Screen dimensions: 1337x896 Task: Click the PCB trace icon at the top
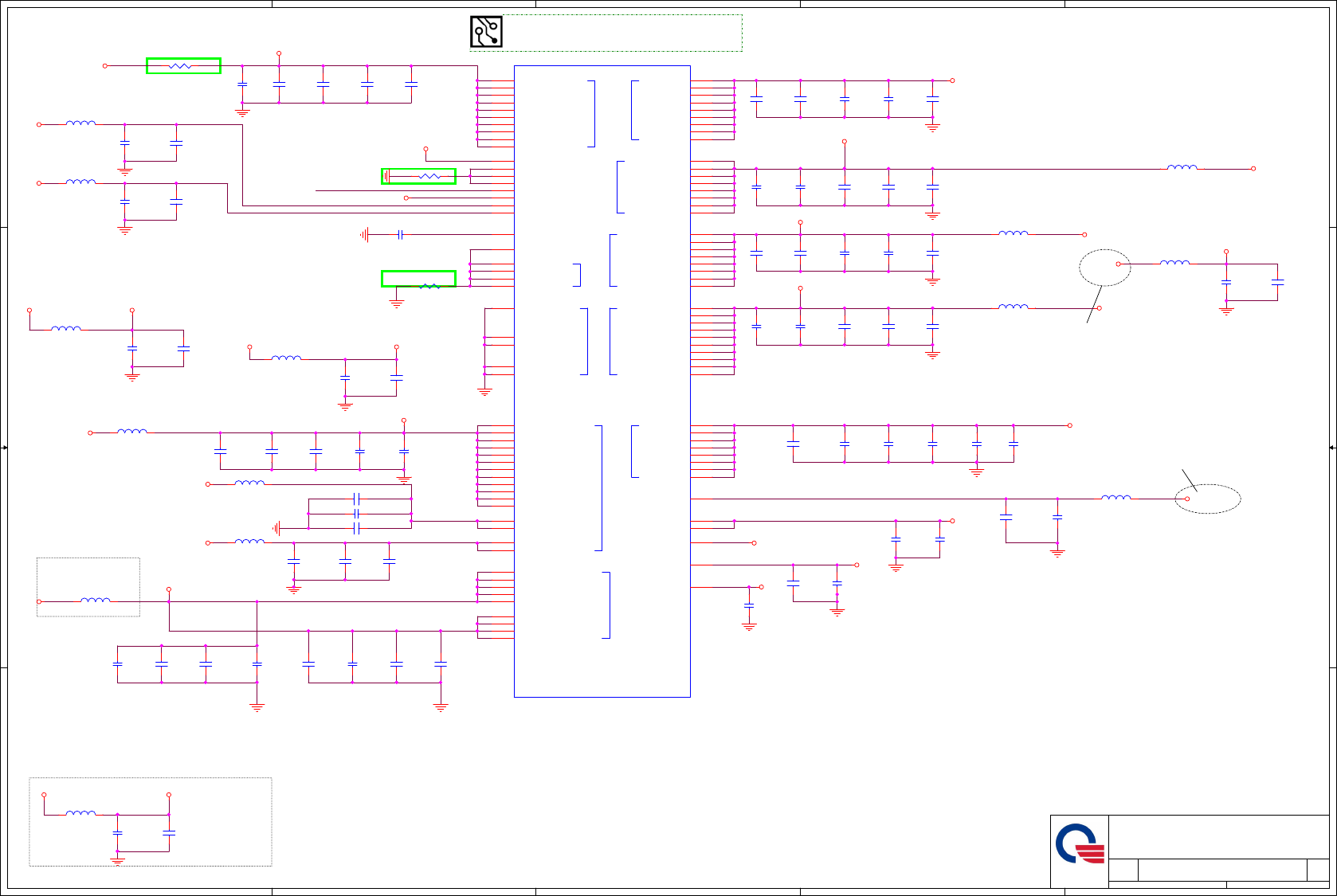pyautogui.click(x=486, y=32)
